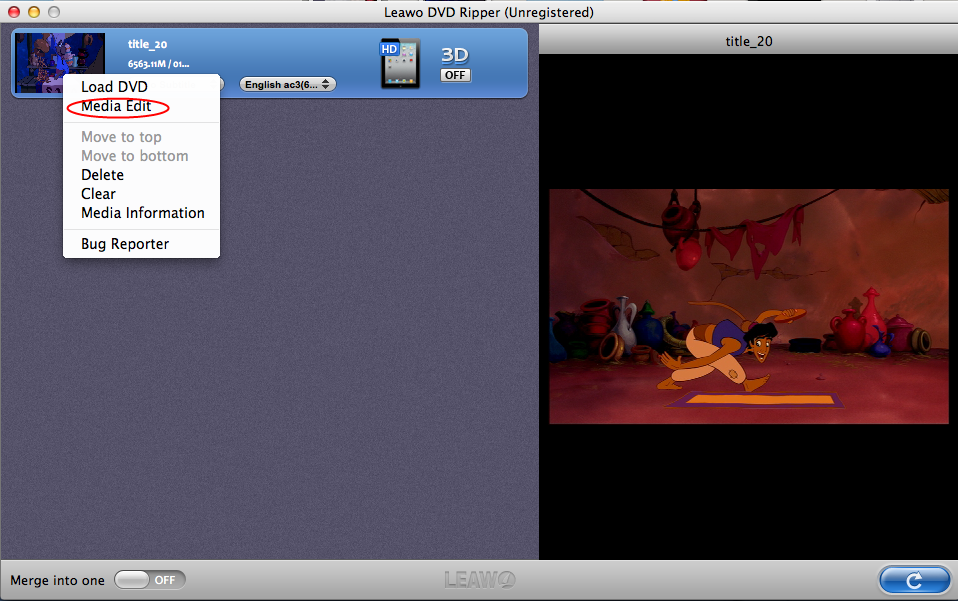The height and width of the screenshot is (601, 958).
Task: Select the title_20 video thumbnail
Action: [60, 63]
